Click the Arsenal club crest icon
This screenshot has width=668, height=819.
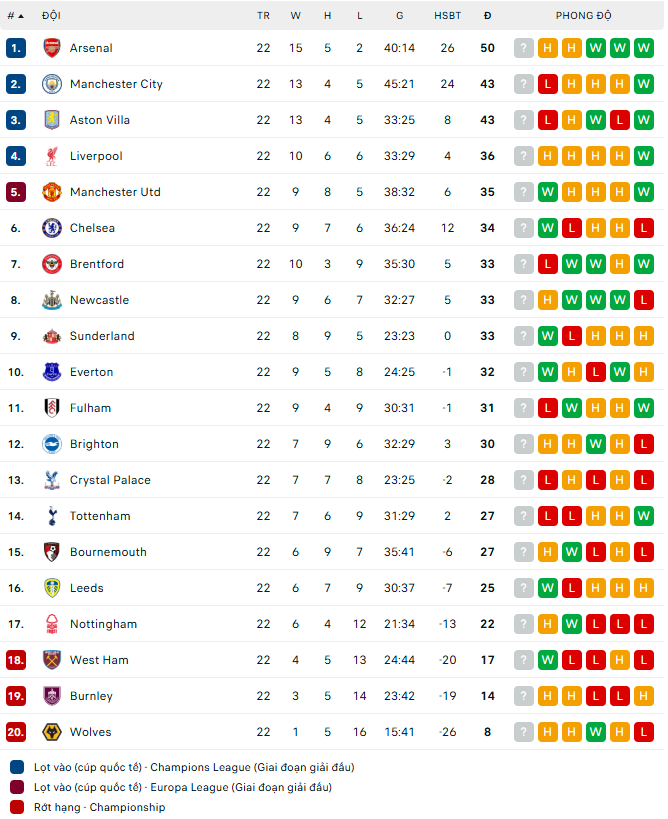coord(52,48)
